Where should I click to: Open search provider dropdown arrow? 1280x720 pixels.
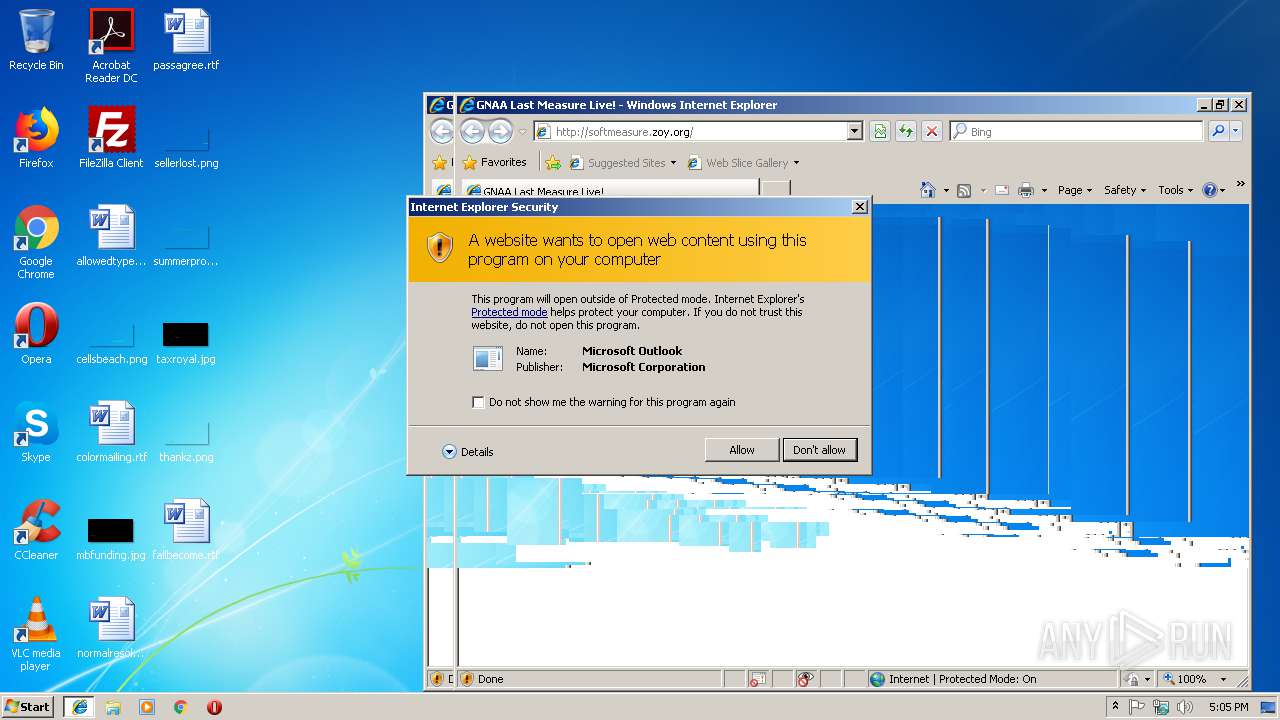(x=1236, y=131)
